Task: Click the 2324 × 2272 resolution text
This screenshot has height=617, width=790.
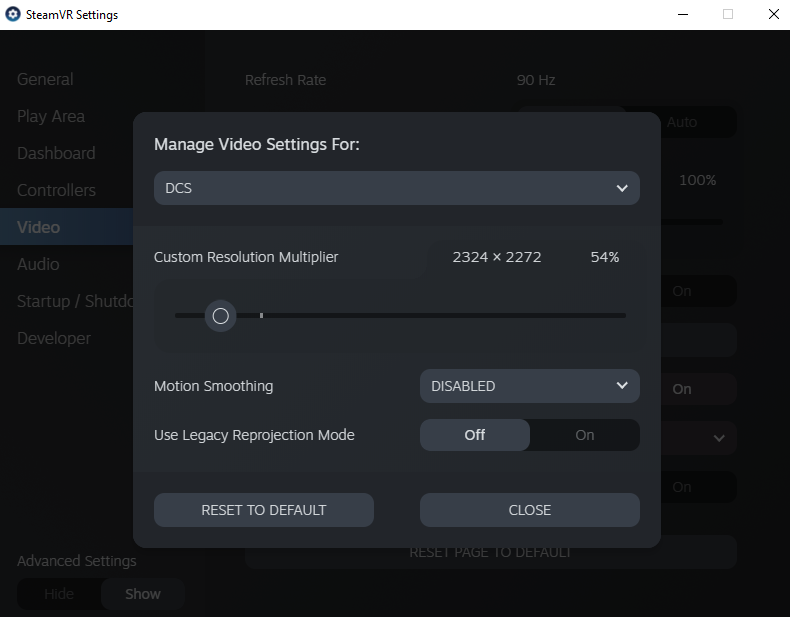Action: [x=497, y=257]
